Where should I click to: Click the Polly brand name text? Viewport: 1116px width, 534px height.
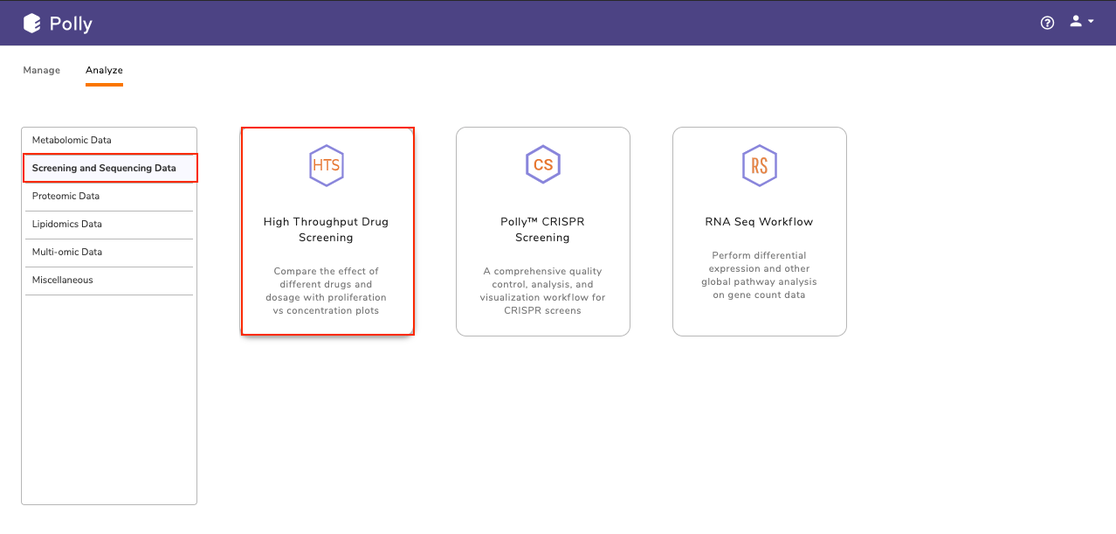click(x=70, y=24)
